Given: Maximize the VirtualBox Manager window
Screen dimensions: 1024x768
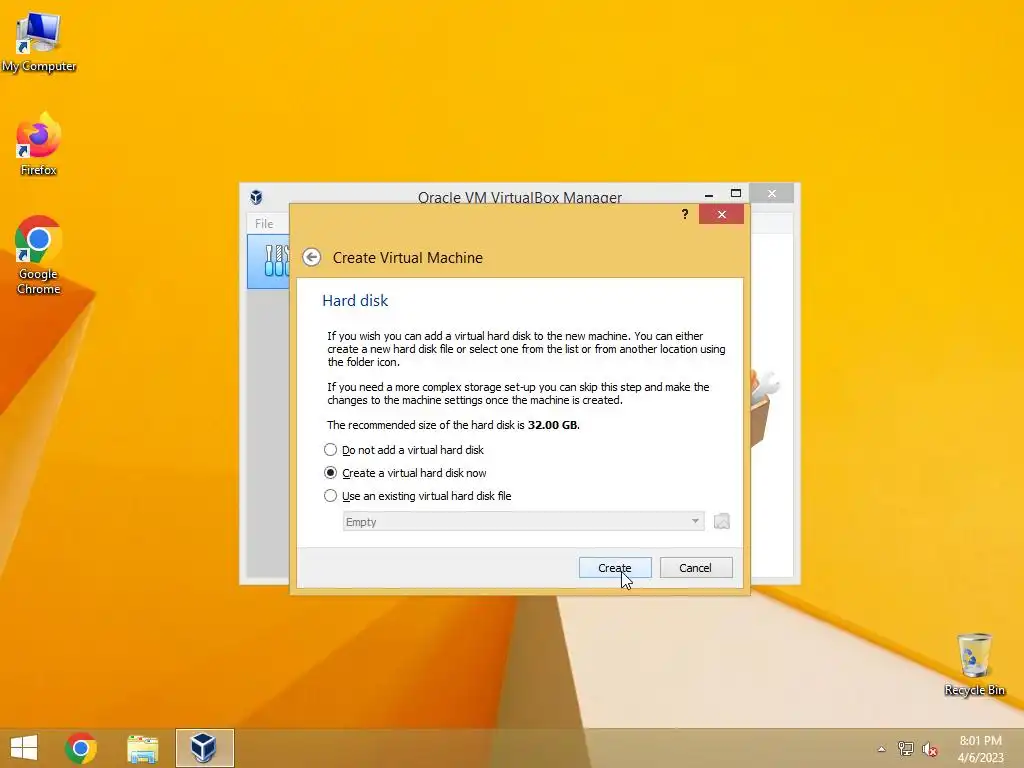Looking at the screenshot, I should 736,193.
